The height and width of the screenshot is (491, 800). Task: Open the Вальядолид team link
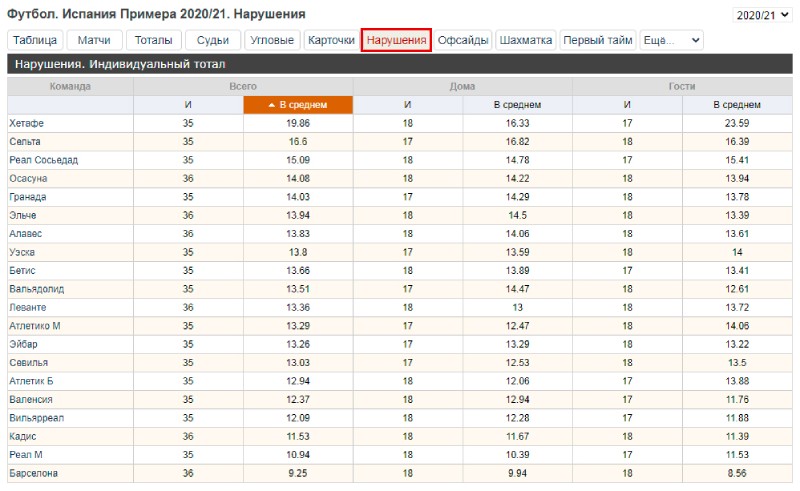pyautogui.click(x=37, y=289)
